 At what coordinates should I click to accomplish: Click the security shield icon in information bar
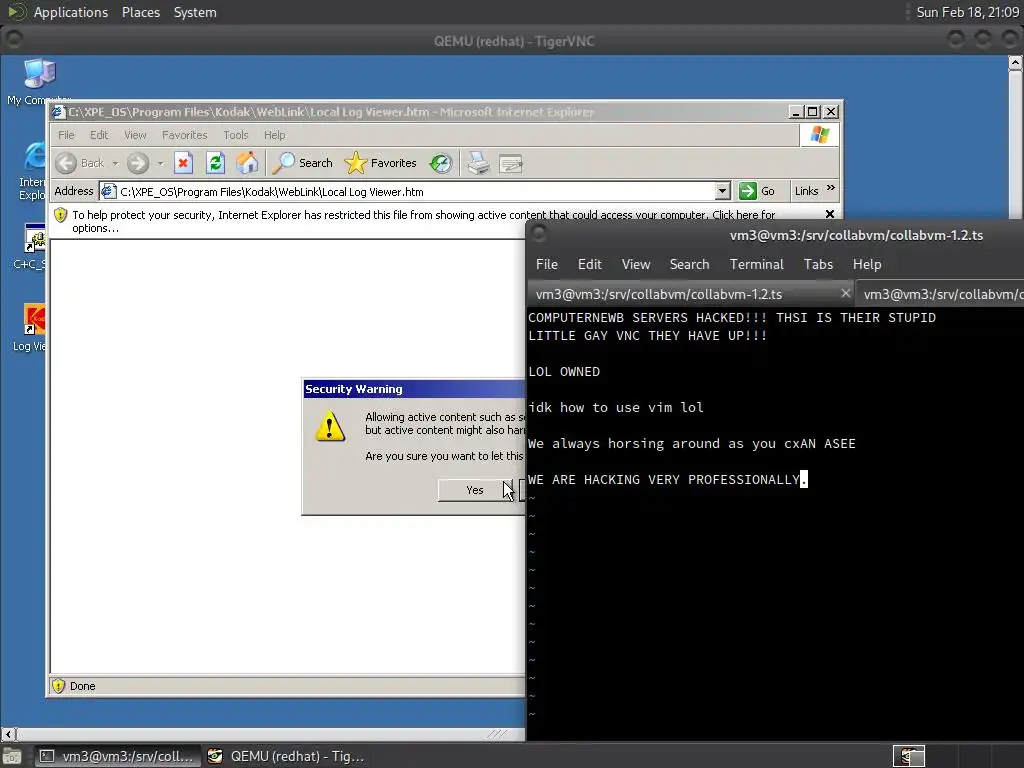(61, 215)
